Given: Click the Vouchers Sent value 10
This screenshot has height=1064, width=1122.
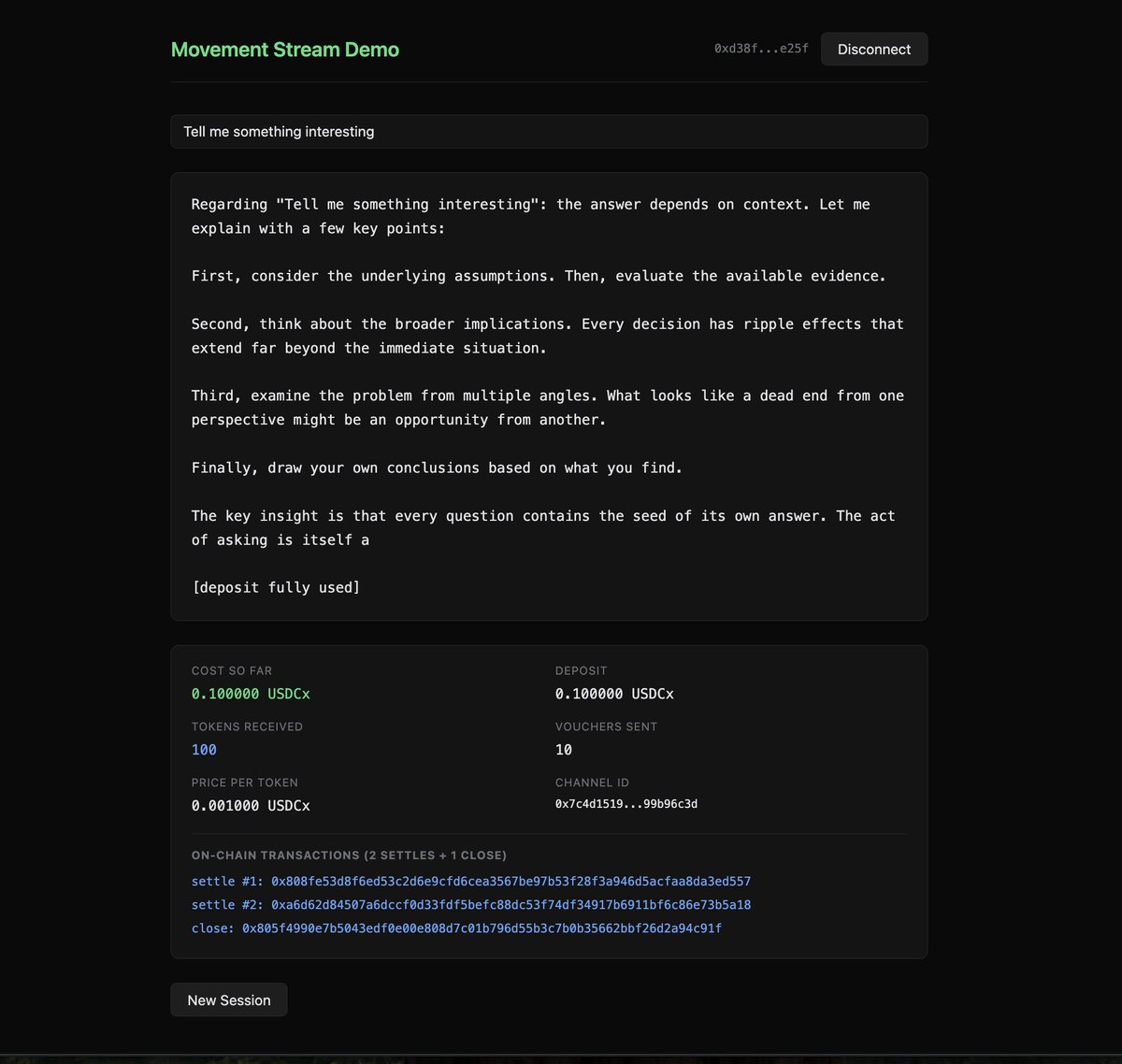Looking at the screenshot, I should coord(564,750).
